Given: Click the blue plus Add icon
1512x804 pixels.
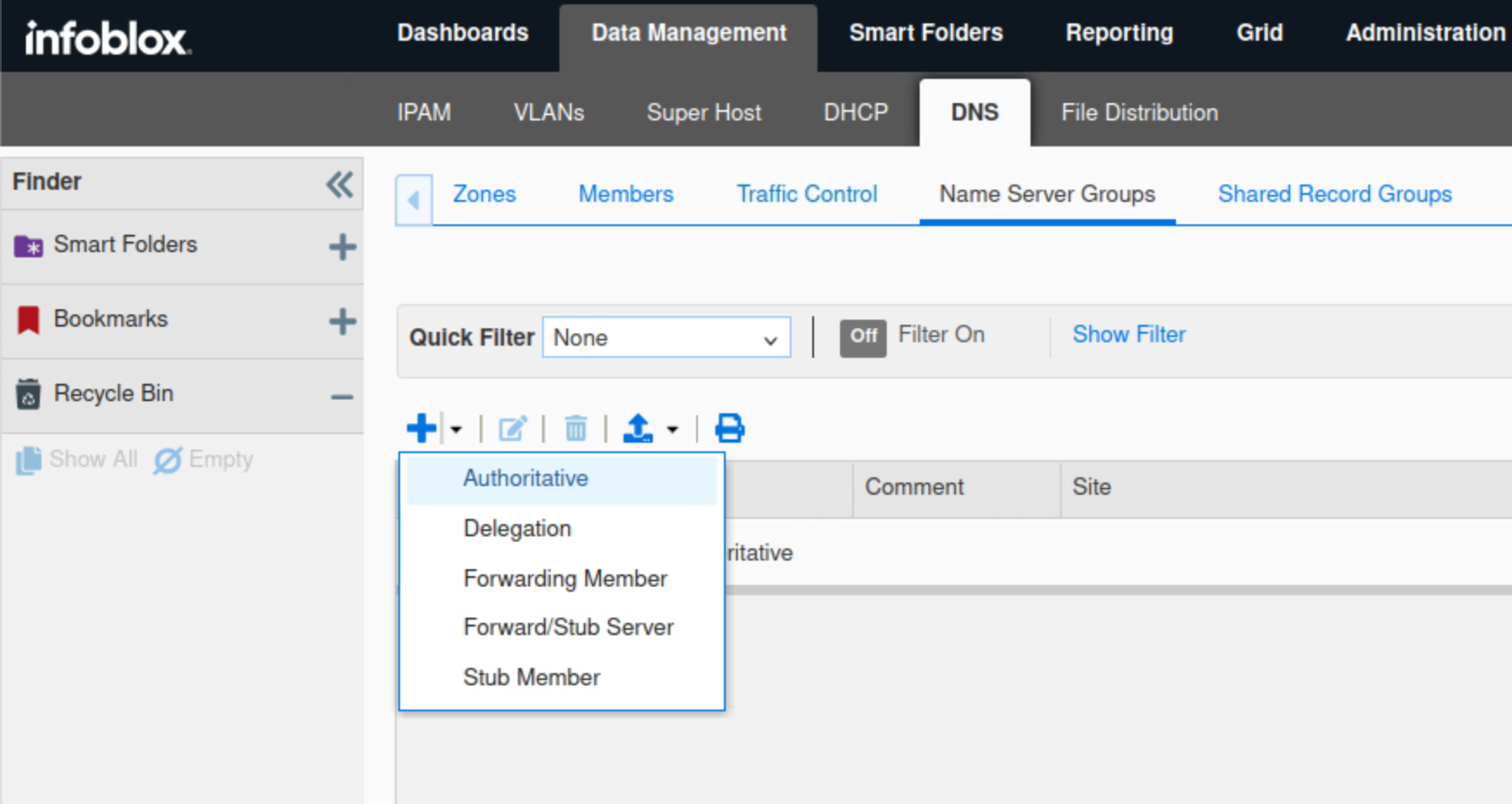Looking at the screenshot, I should [422, 428].
